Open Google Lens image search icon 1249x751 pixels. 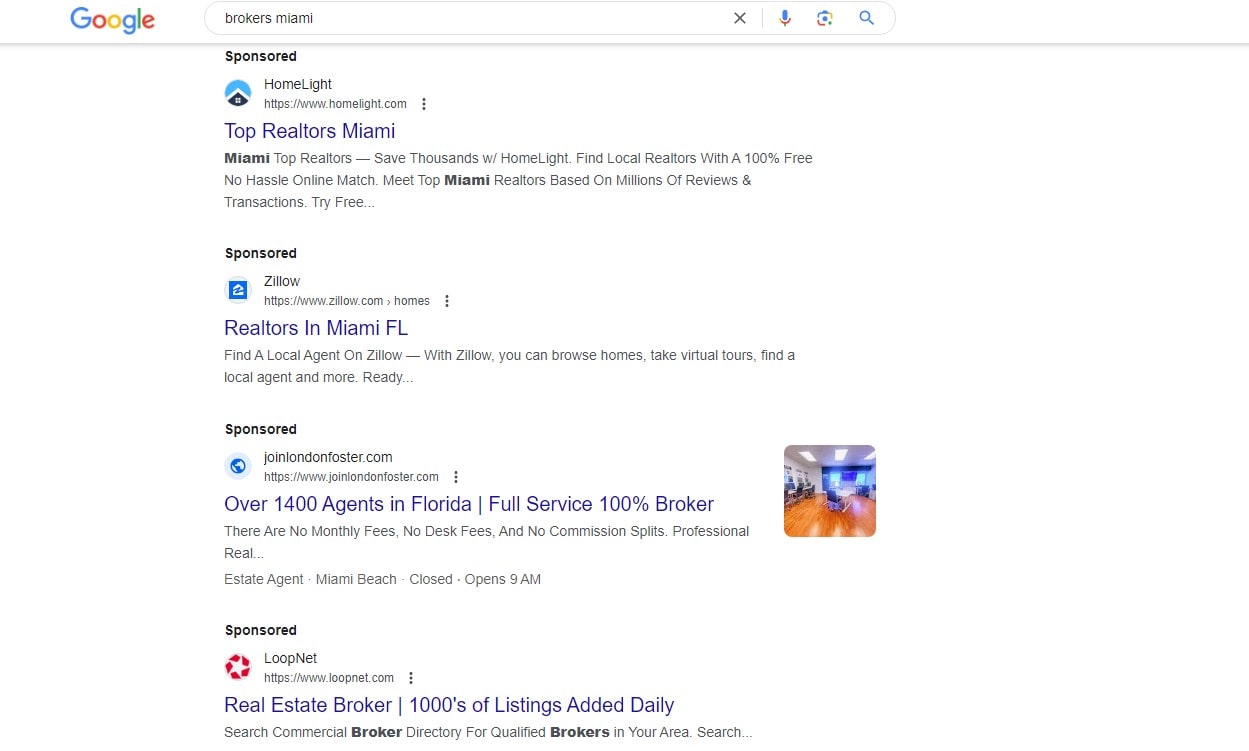825,18
